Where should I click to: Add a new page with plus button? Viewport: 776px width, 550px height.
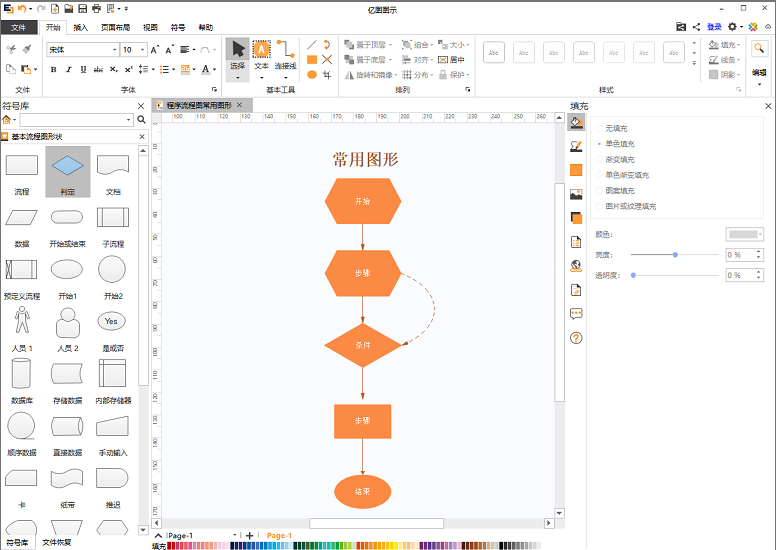[249, 535]
